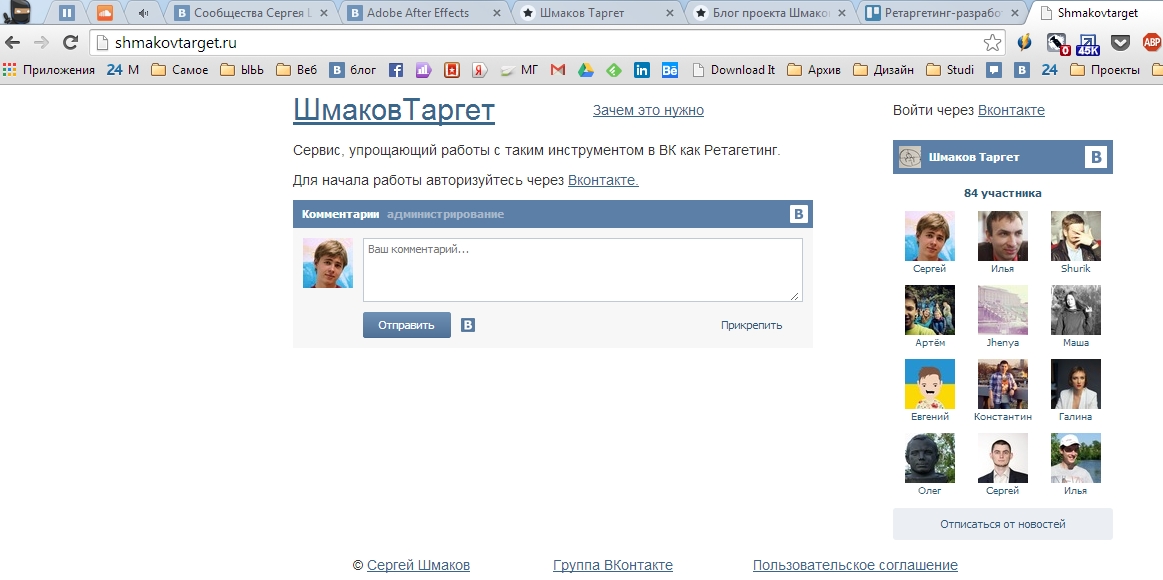Open the VK блог bookmark
The image size is (1163, 580).
[x=353, y=70]
